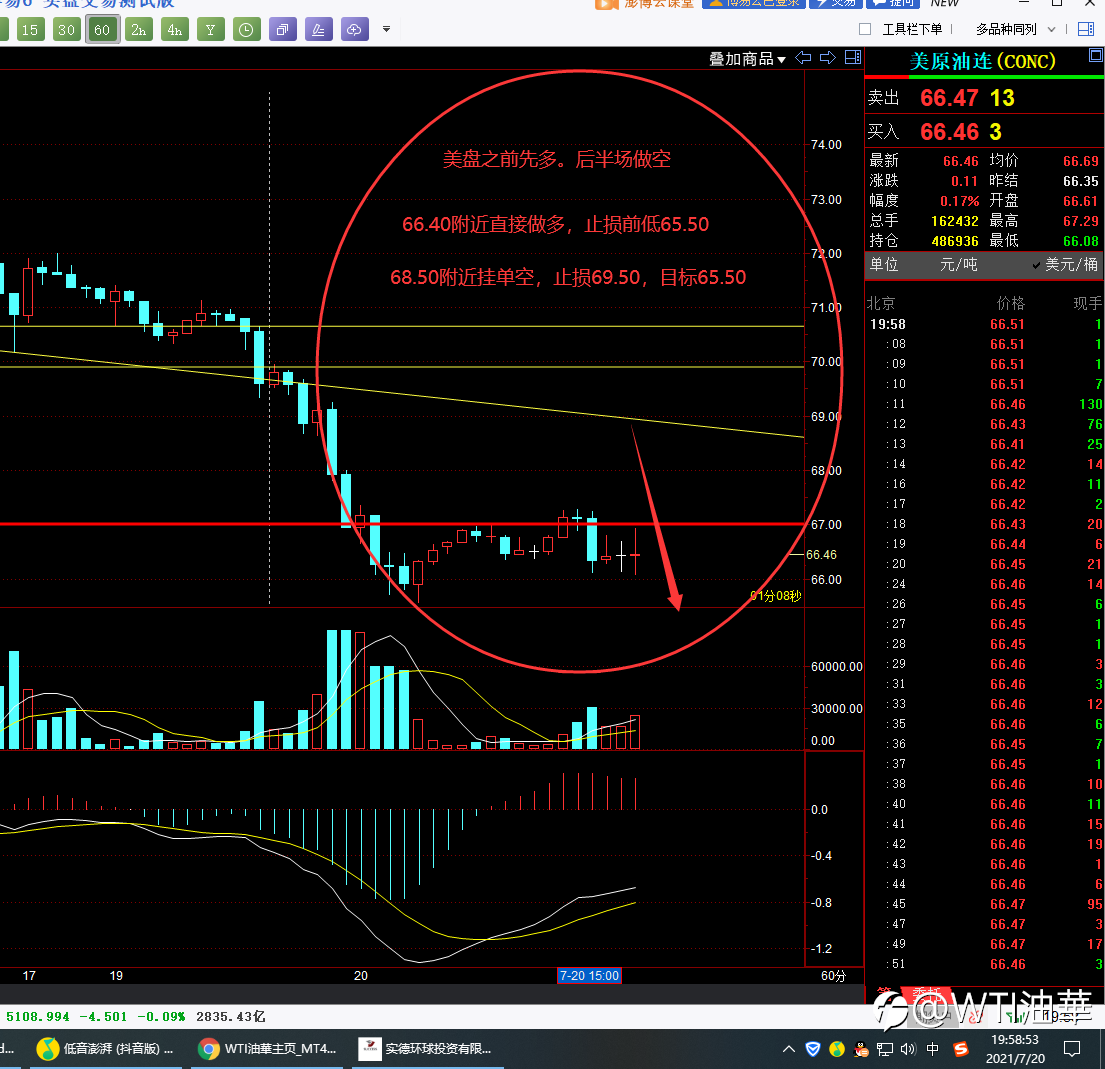Click the 19:58 tick row
This screenshot has height=1069, width=1105.
pos(984,324)
